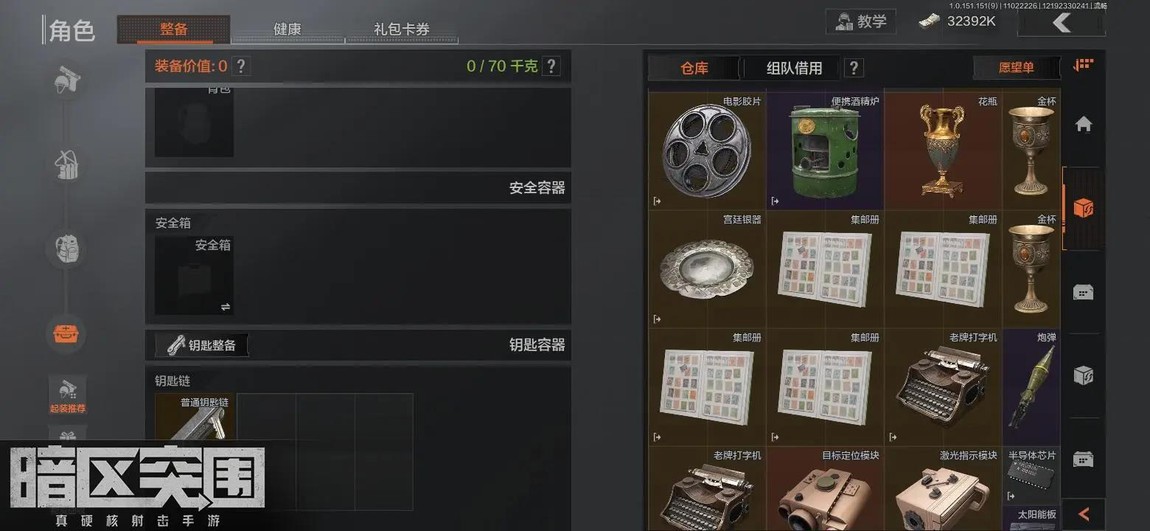Click the question mark next to 装备价值
Viewport: 1150px width, 531px height.
pos(240,66)
